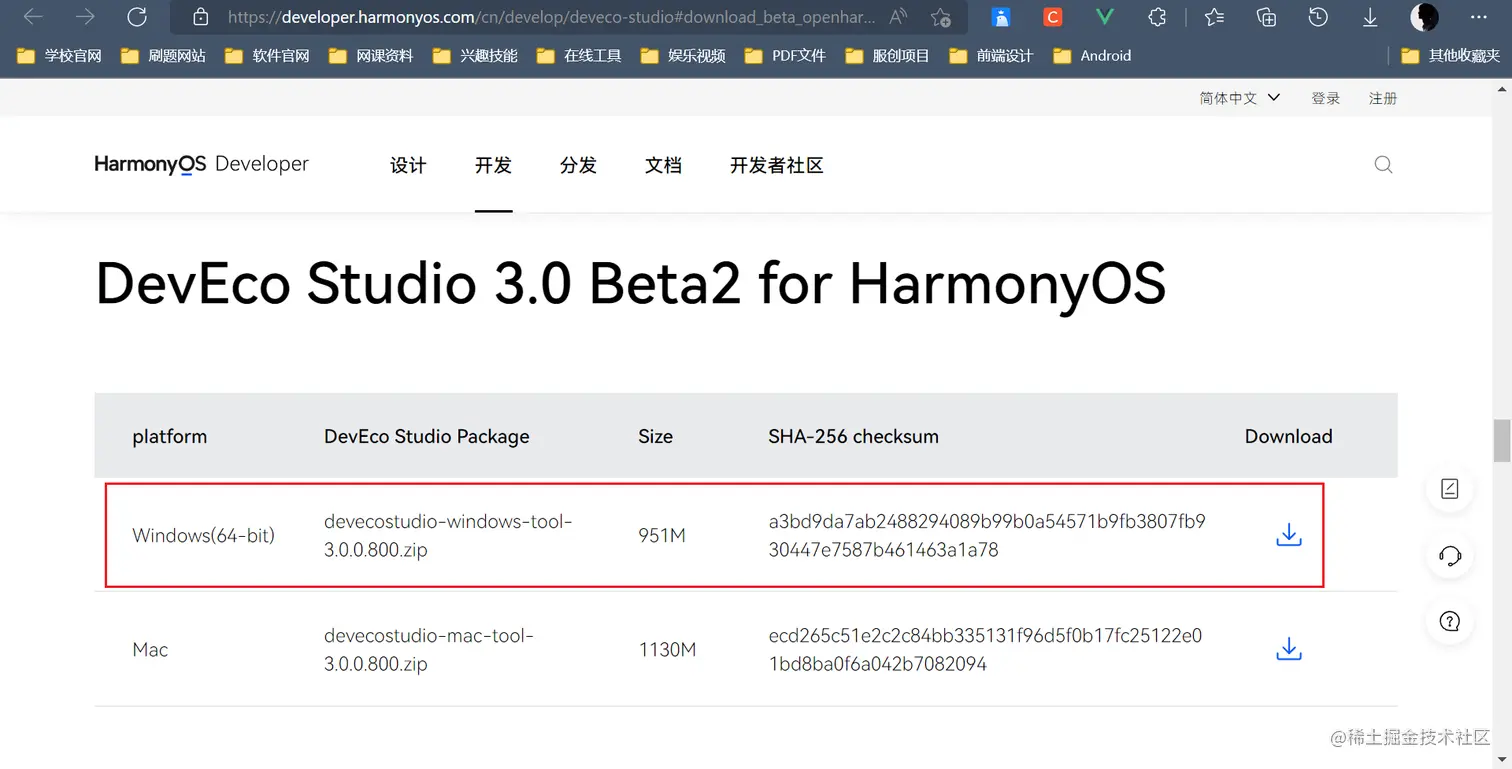Download the Windows(64-bit) DevEco Studio package

pos(1289,535)
